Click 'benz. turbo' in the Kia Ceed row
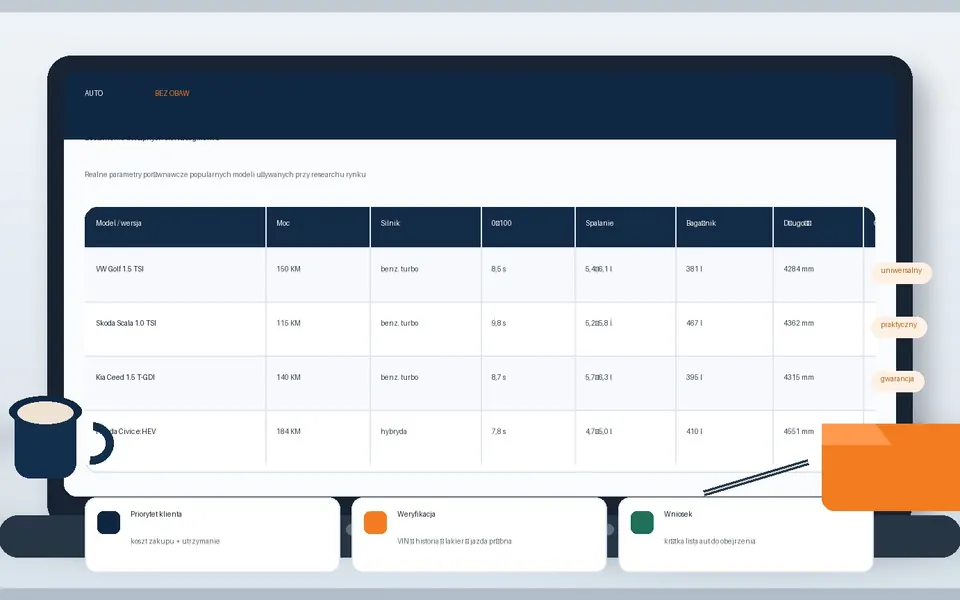This screenshot has width=960, height=600. click(x=399, y=378)
